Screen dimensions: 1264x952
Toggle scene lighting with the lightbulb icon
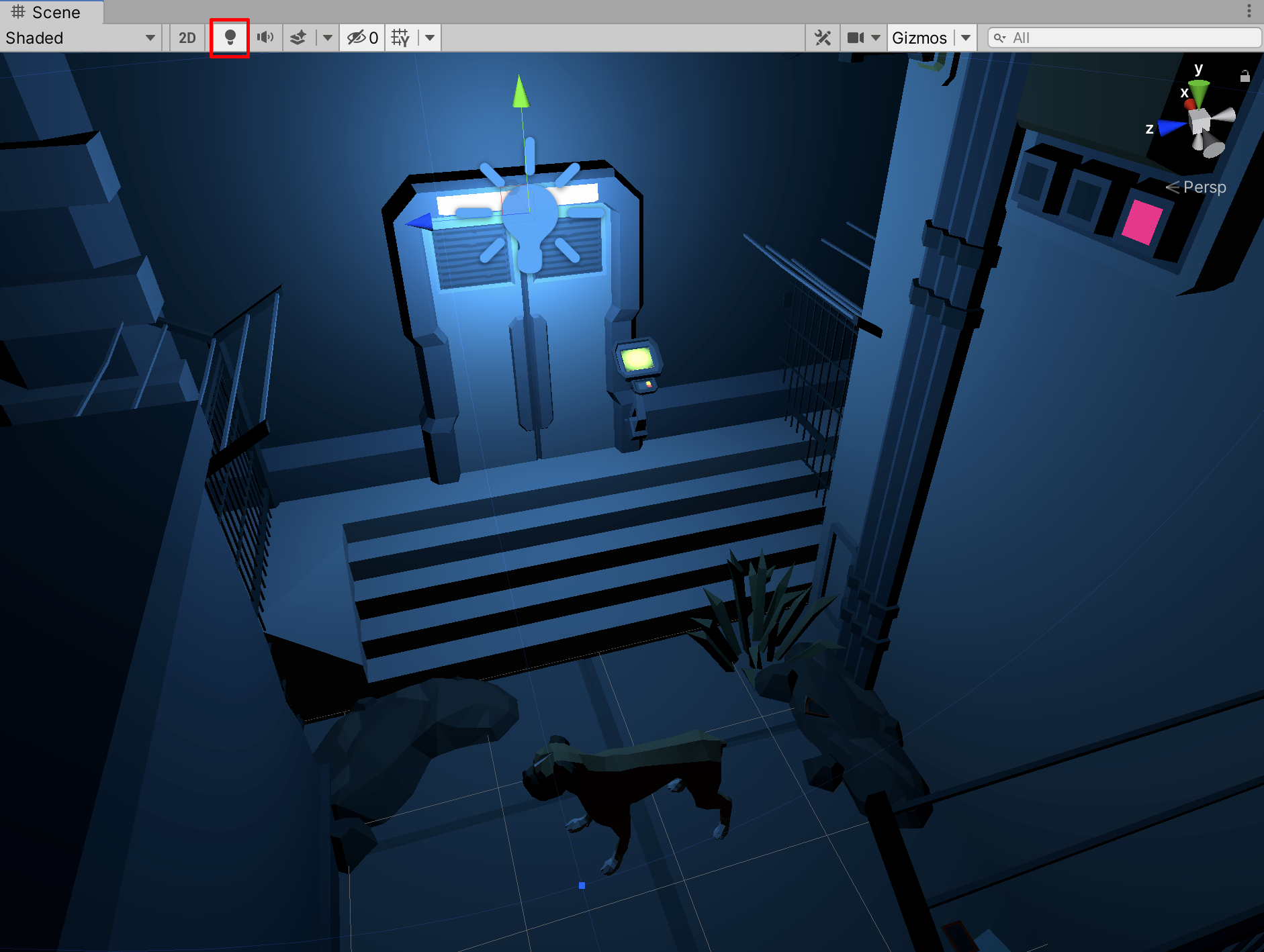coord(230,38)
